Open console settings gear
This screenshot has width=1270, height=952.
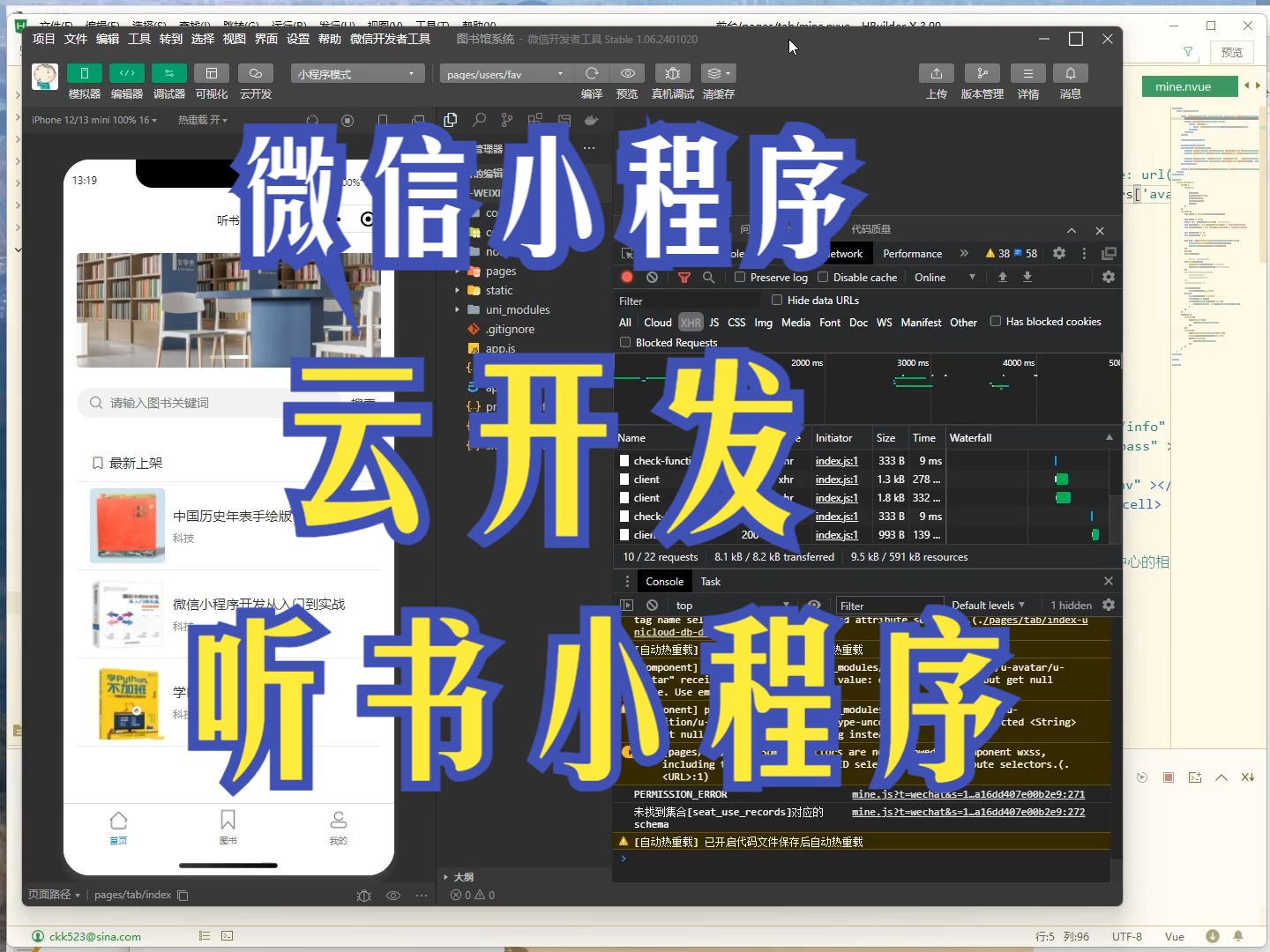coord(1109,605)
